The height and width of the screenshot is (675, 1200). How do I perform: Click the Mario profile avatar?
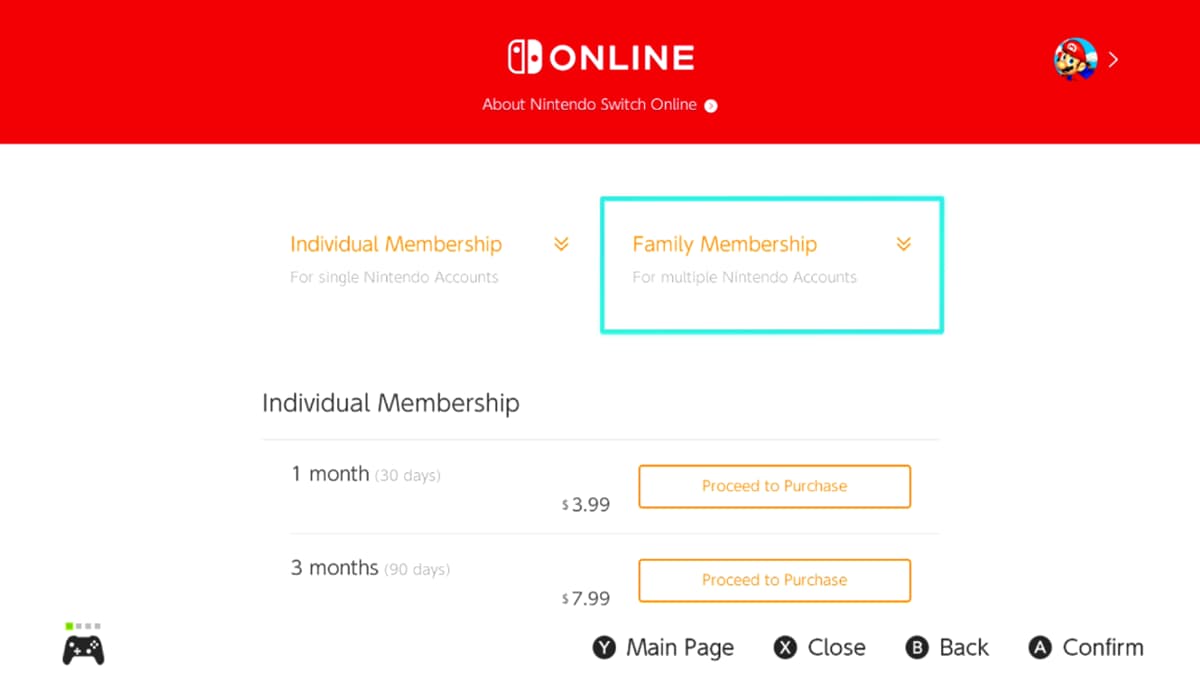coord(1073,59)
